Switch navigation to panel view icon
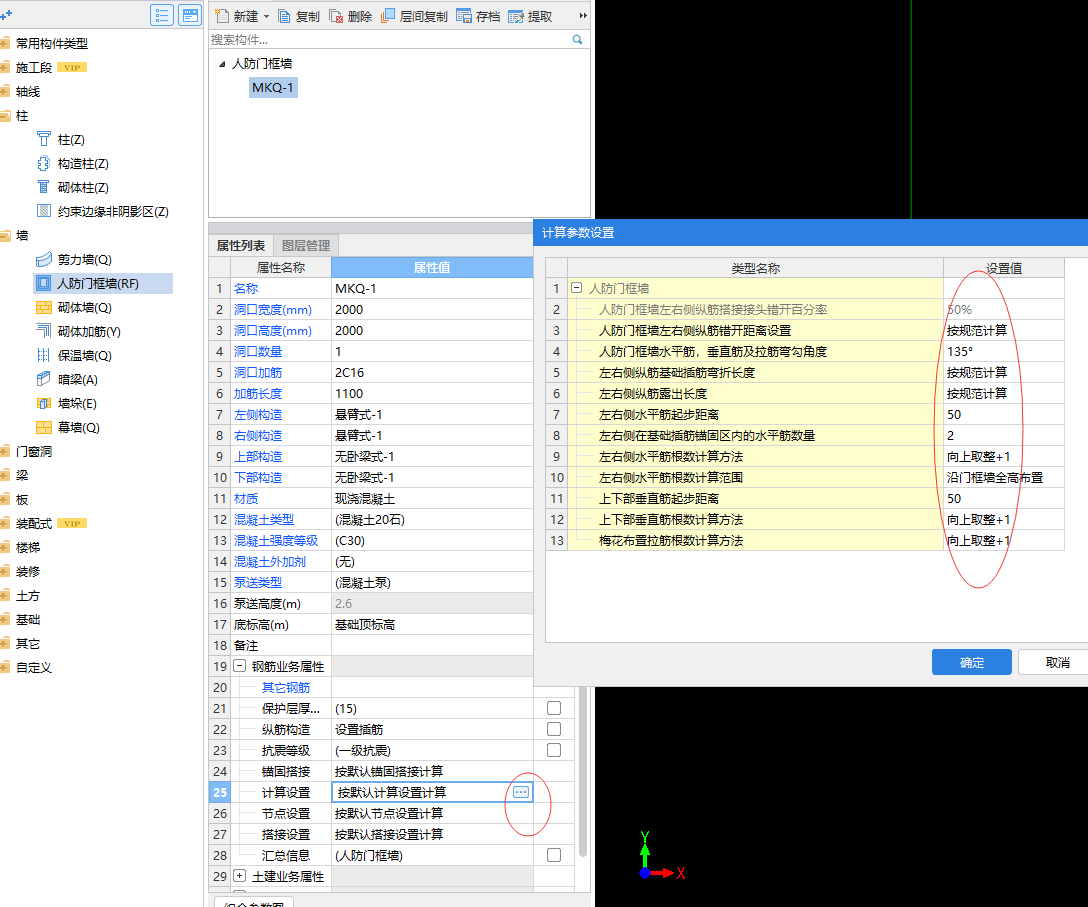This screenshot has height=907, width=1088. 189,15
